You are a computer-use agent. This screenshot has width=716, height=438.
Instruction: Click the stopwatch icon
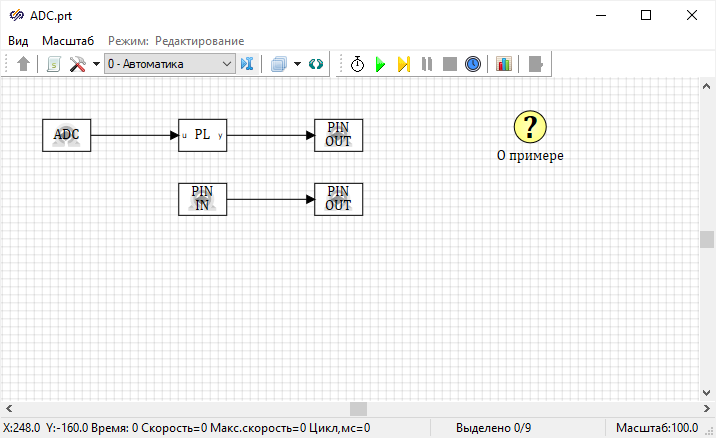pyautogui.click(x=357, y=64)
